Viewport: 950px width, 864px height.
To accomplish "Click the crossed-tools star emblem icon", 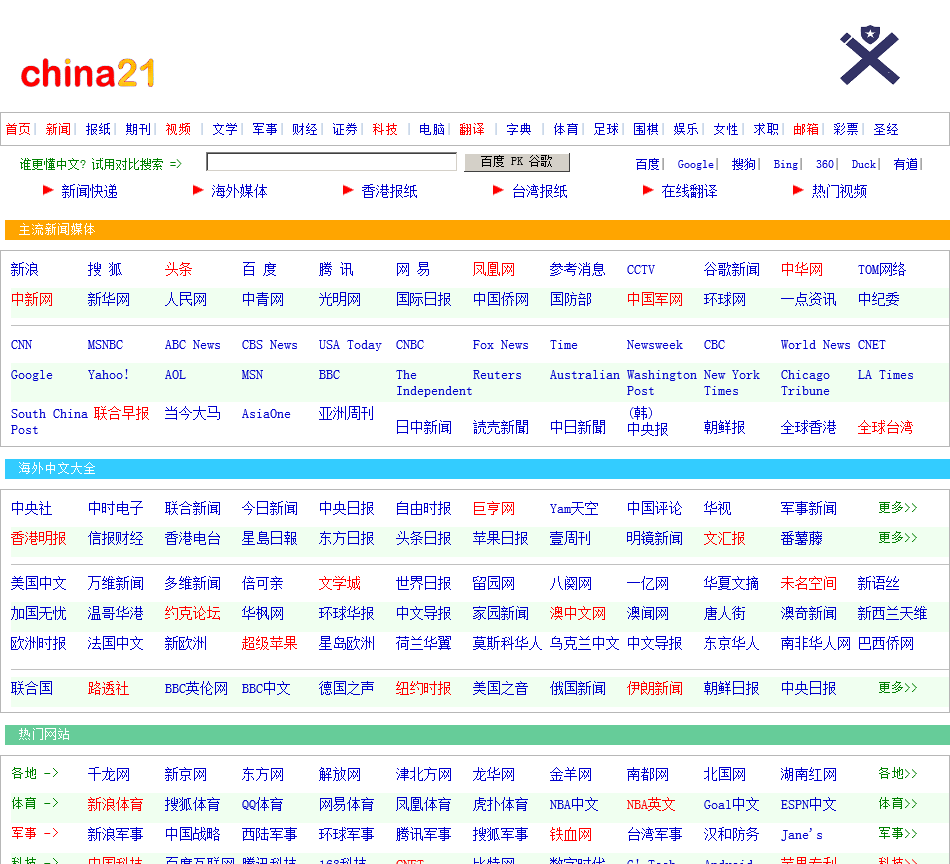I will tap(870, 55).
